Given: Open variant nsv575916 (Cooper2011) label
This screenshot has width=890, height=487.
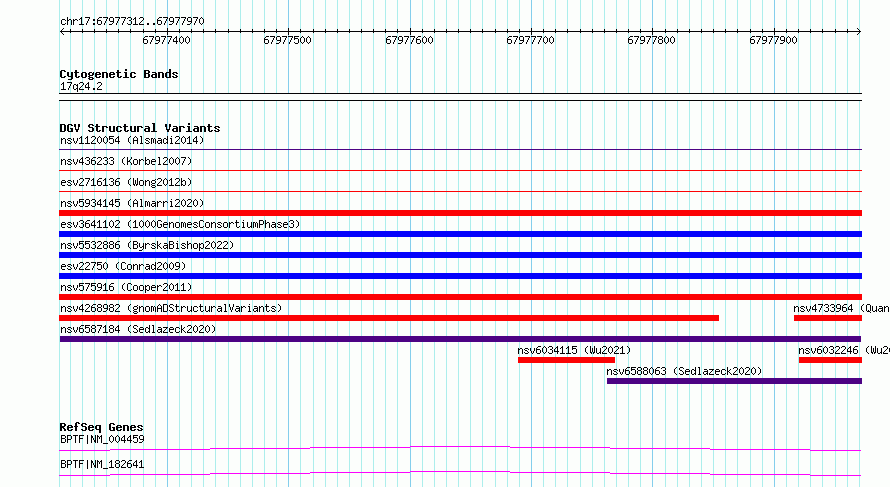Looking at the screenshot, I should pyautogui.click(x=126, y=287).
